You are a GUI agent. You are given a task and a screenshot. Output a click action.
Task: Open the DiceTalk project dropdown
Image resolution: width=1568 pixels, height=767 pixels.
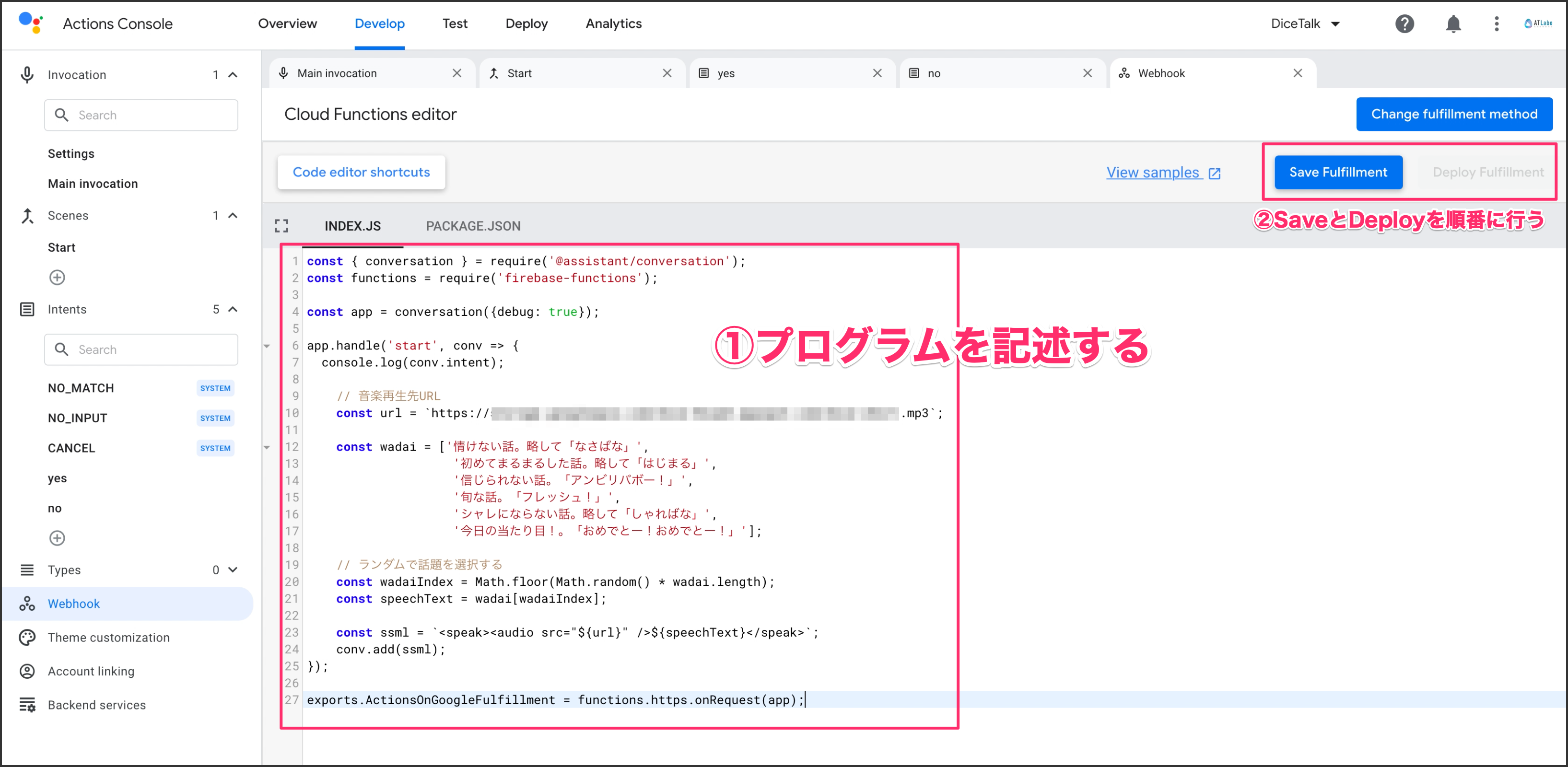point(1305,24)
